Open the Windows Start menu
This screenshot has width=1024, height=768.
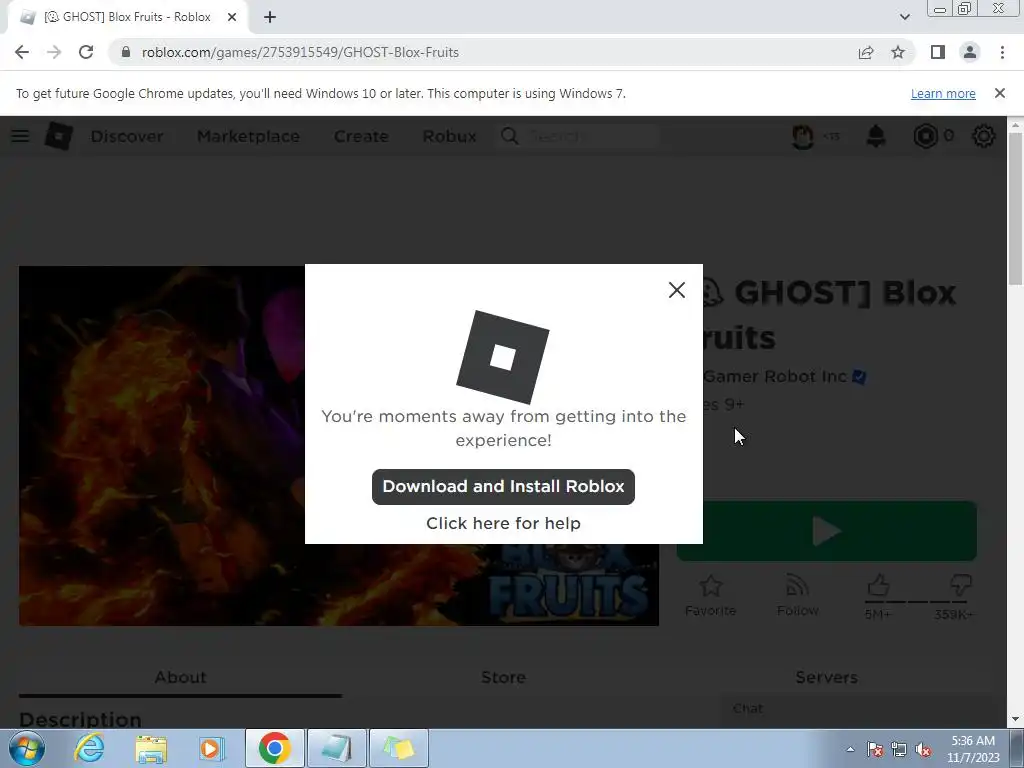[x=25, y=748]
